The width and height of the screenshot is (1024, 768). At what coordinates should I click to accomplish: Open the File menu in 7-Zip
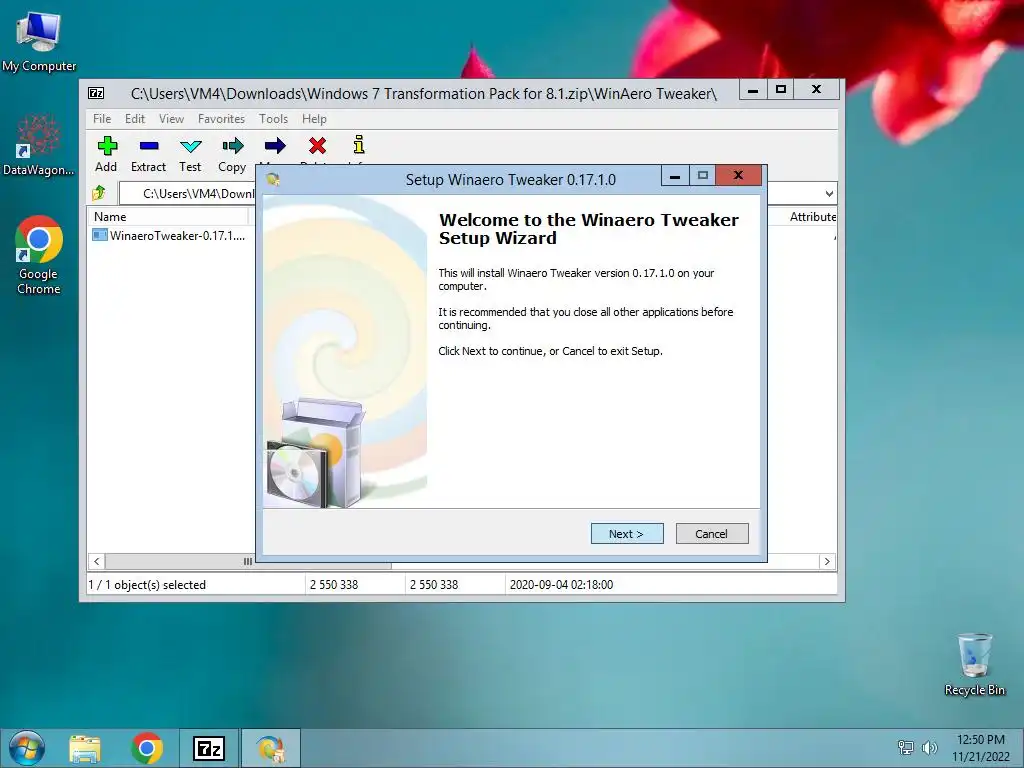(x=102, y=119)
